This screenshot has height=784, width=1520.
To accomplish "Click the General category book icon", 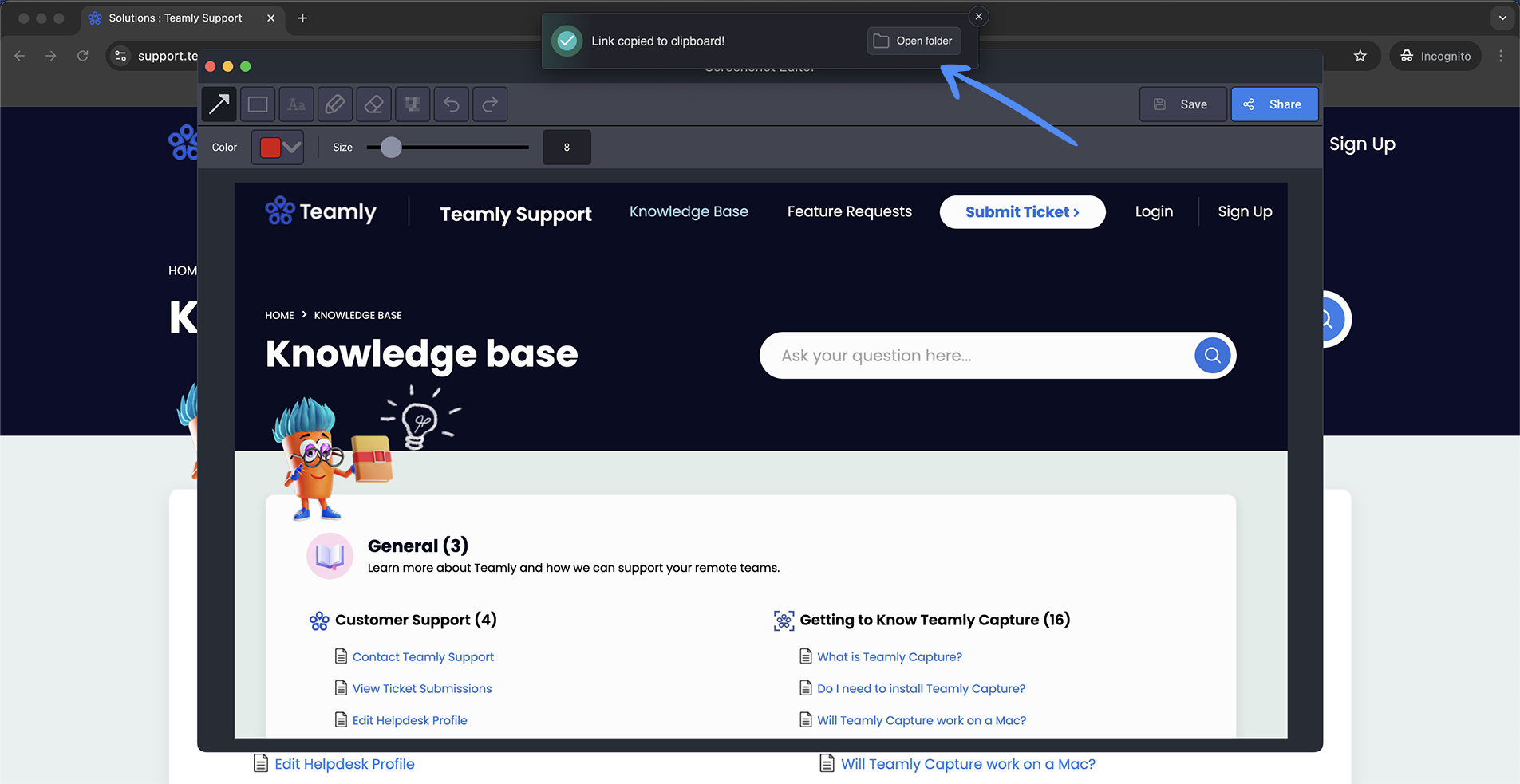I will pos(330,556).
